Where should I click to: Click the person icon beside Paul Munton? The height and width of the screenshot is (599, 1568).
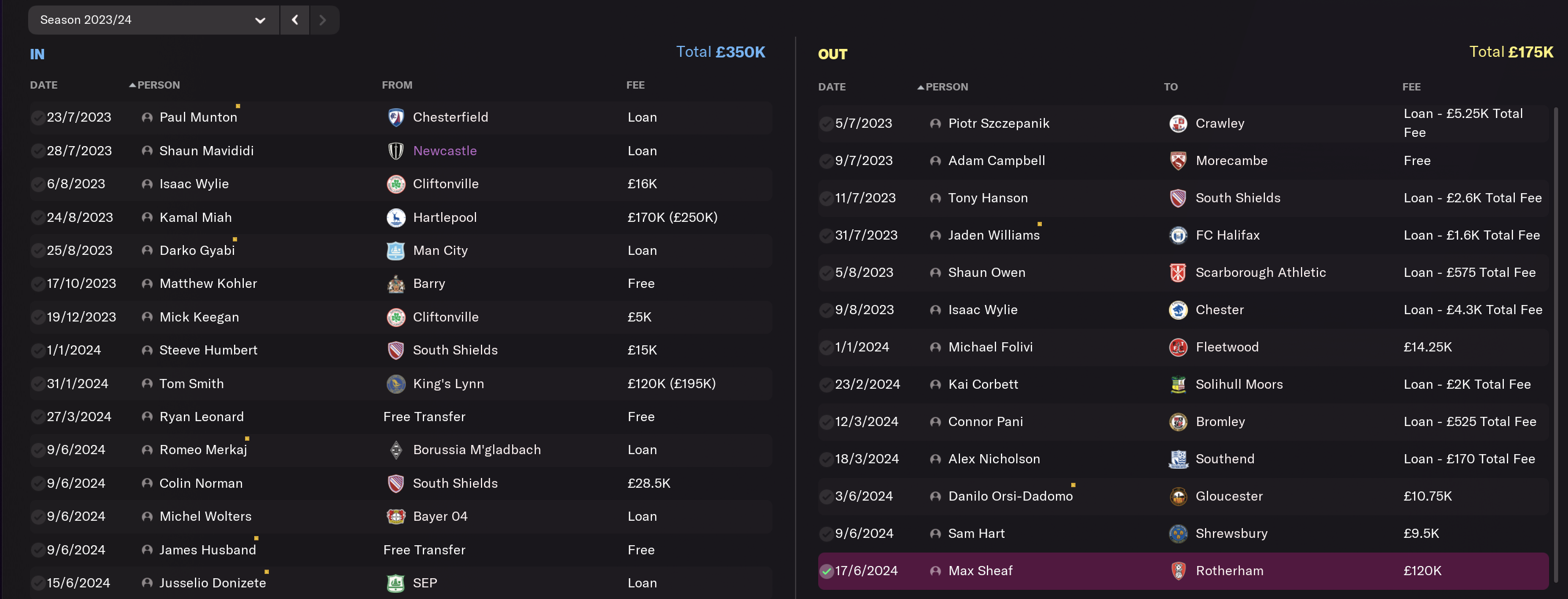[x=147, y=117]
